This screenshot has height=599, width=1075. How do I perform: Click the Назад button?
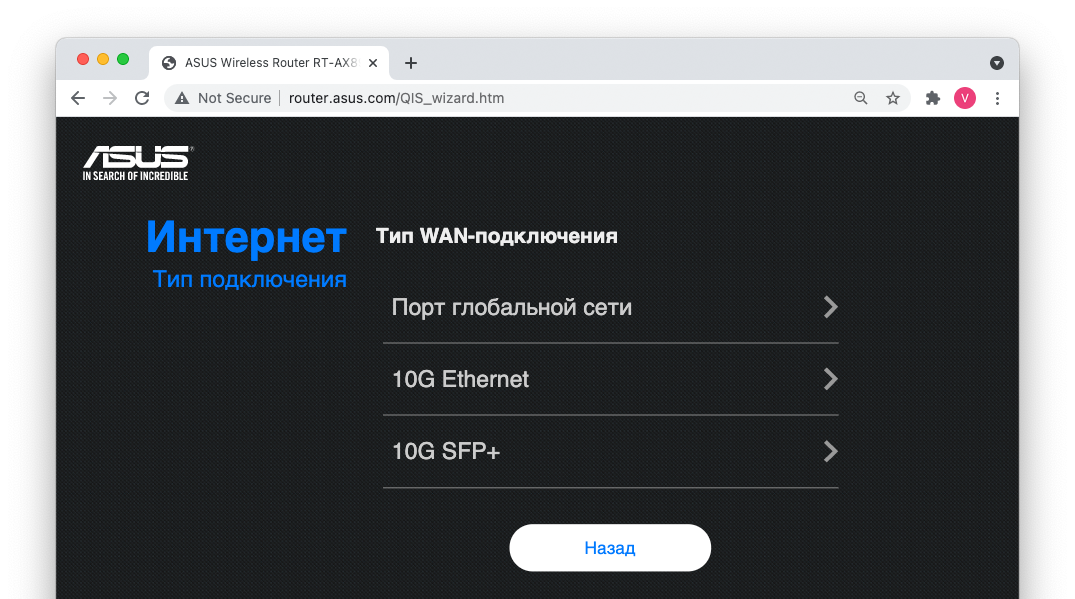point(610,548)
